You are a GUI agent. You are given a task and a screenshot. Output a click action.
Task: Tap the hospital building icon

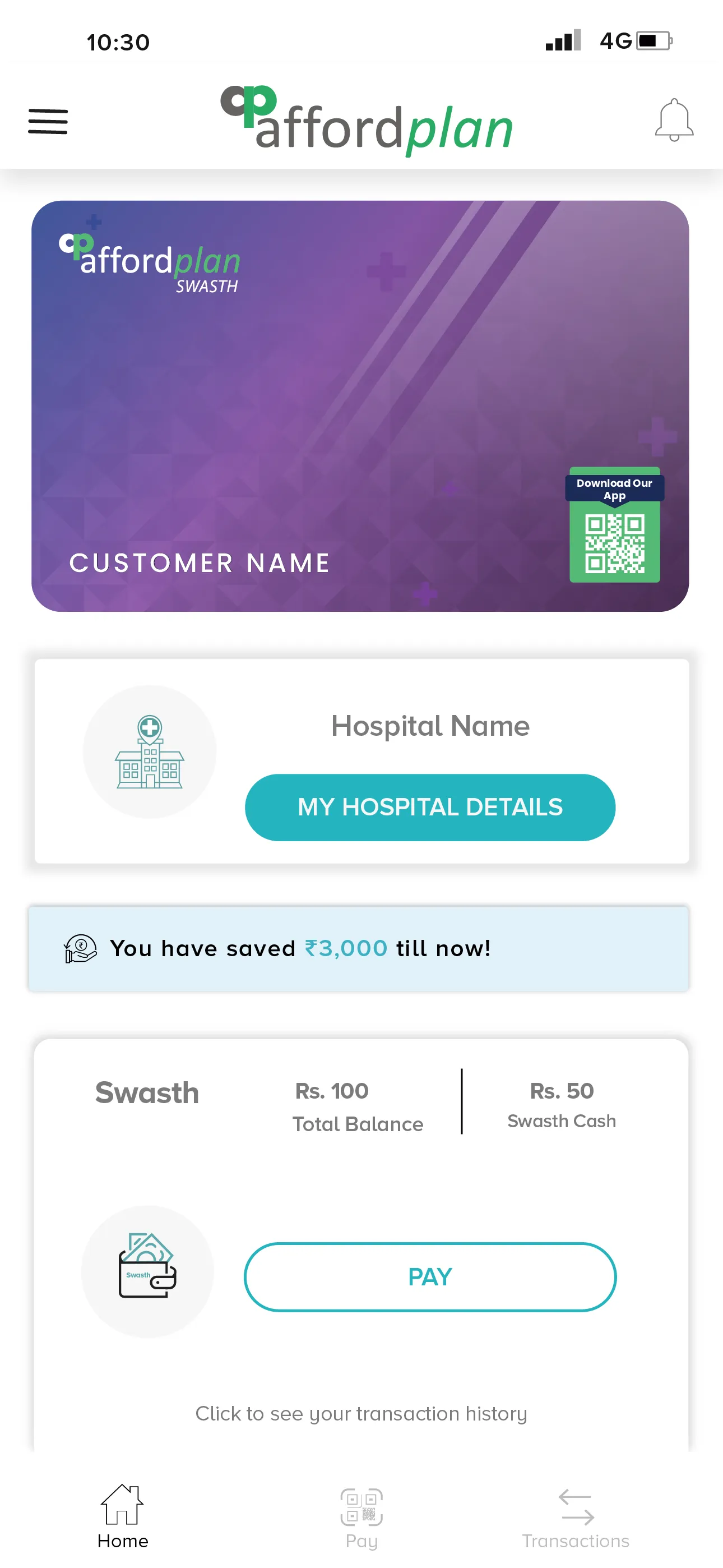pyautogui.click(x=150, y=751)
